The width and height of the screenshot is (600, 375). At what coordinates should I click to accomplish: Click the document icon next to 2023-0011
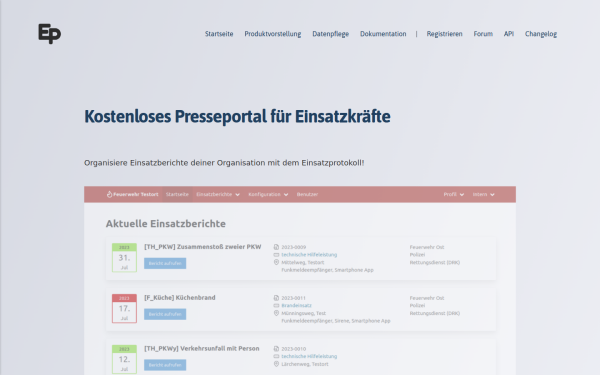coord(276,298)
